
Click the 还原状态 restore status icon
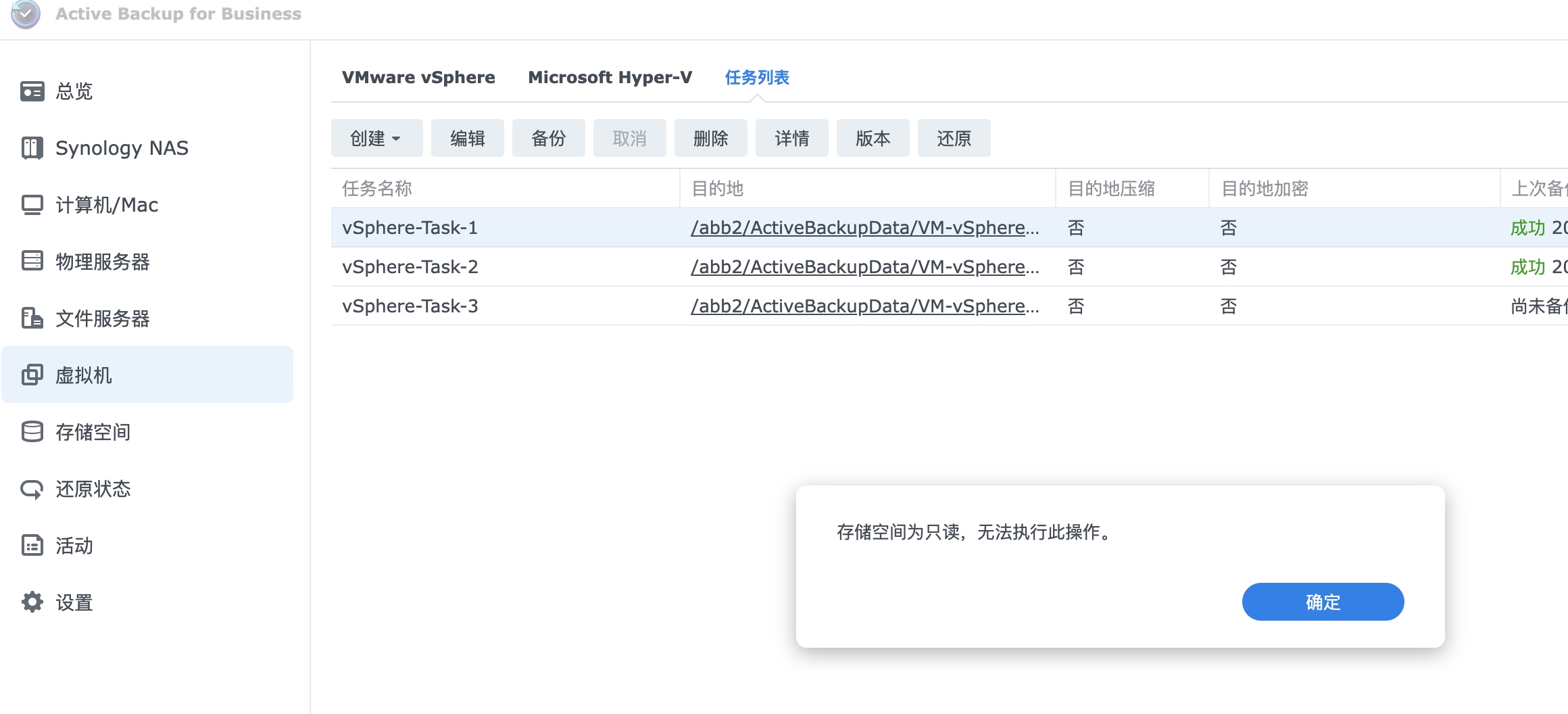coord(32,488)
